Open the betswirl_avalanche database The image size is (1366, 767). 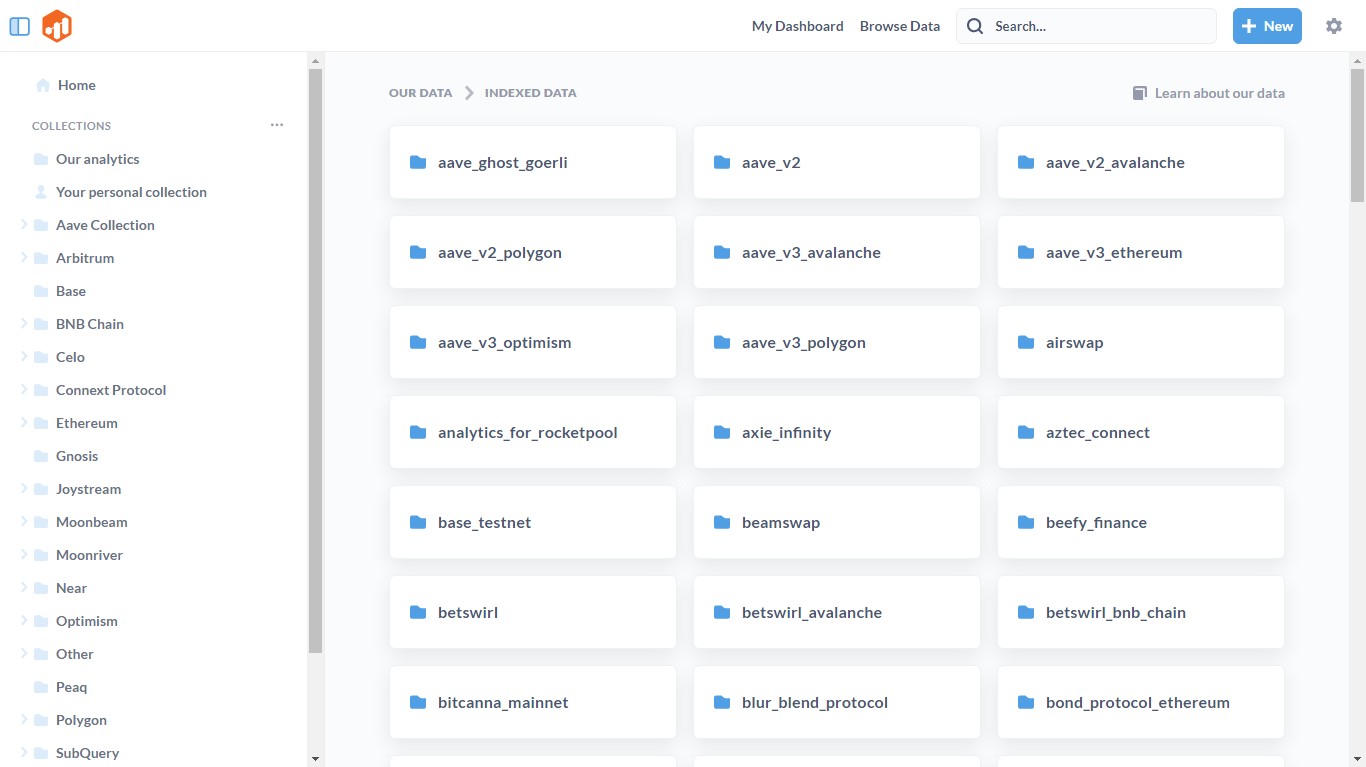point(837,612)
